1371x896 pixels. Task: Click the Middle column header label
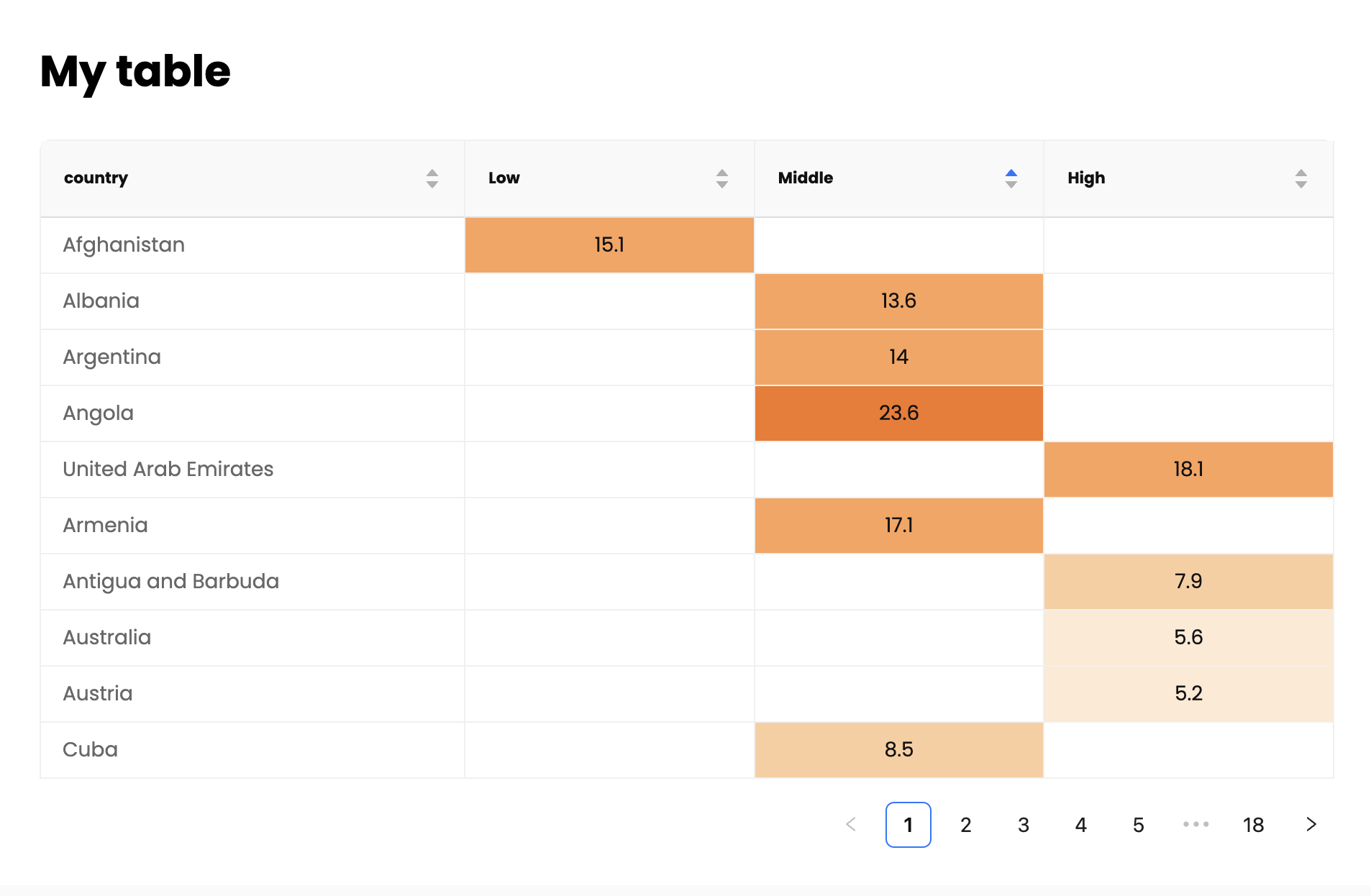[805, 178]
